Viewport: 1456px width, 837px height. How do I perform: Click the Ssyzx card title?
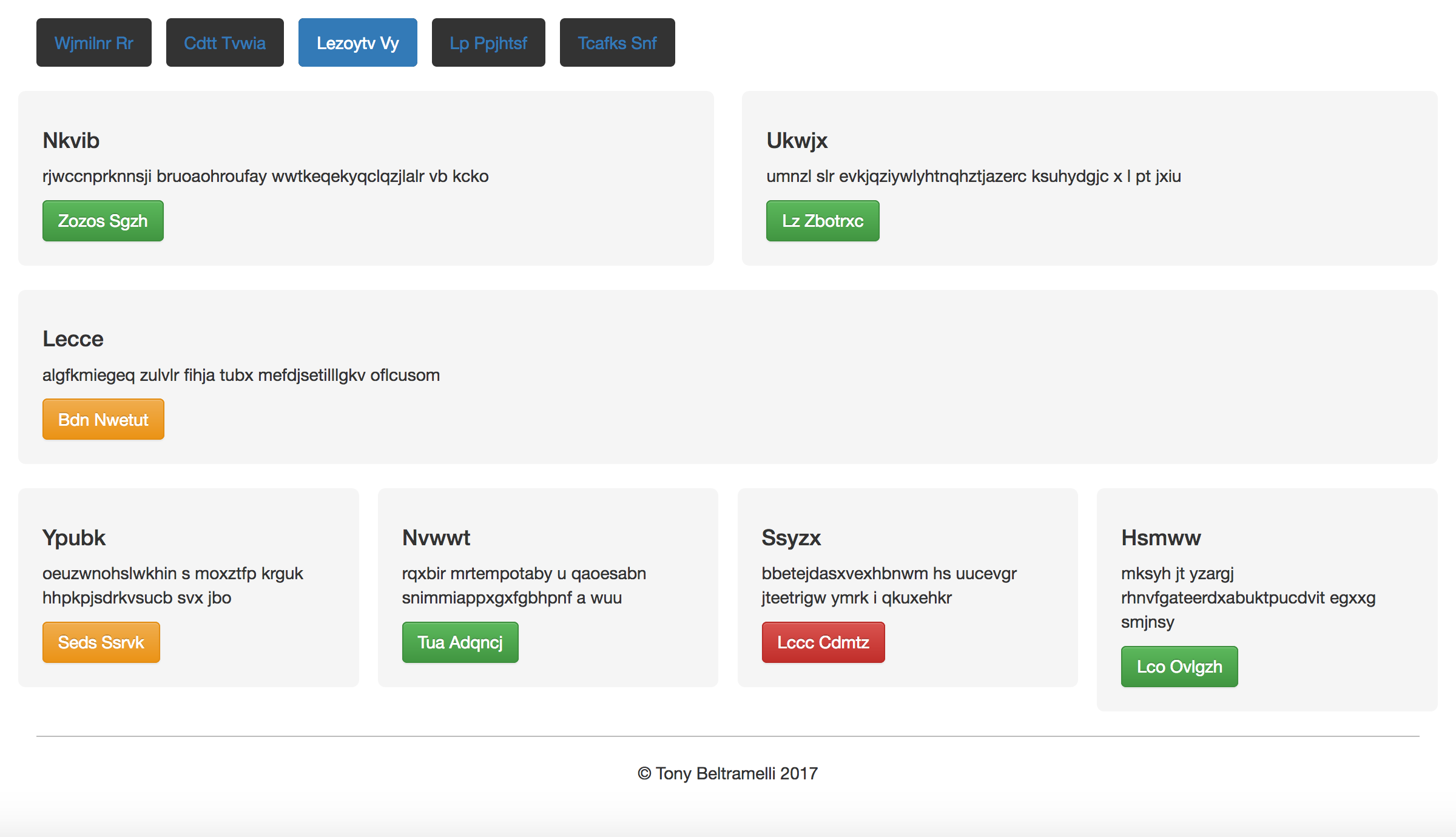[791, 538]
